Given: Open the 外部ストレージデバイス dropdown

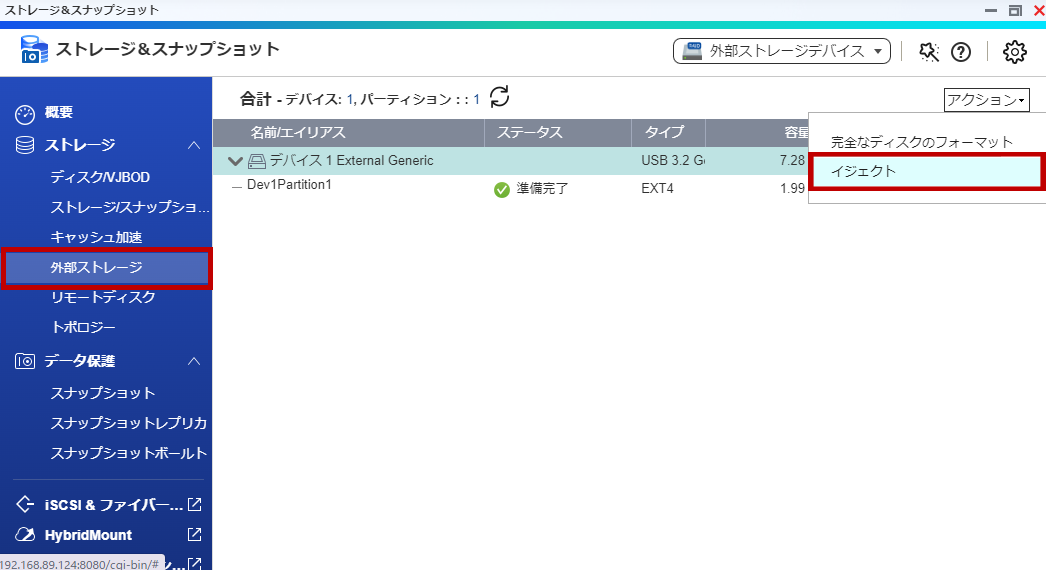Looking at the screenshot, I should 781,51.
